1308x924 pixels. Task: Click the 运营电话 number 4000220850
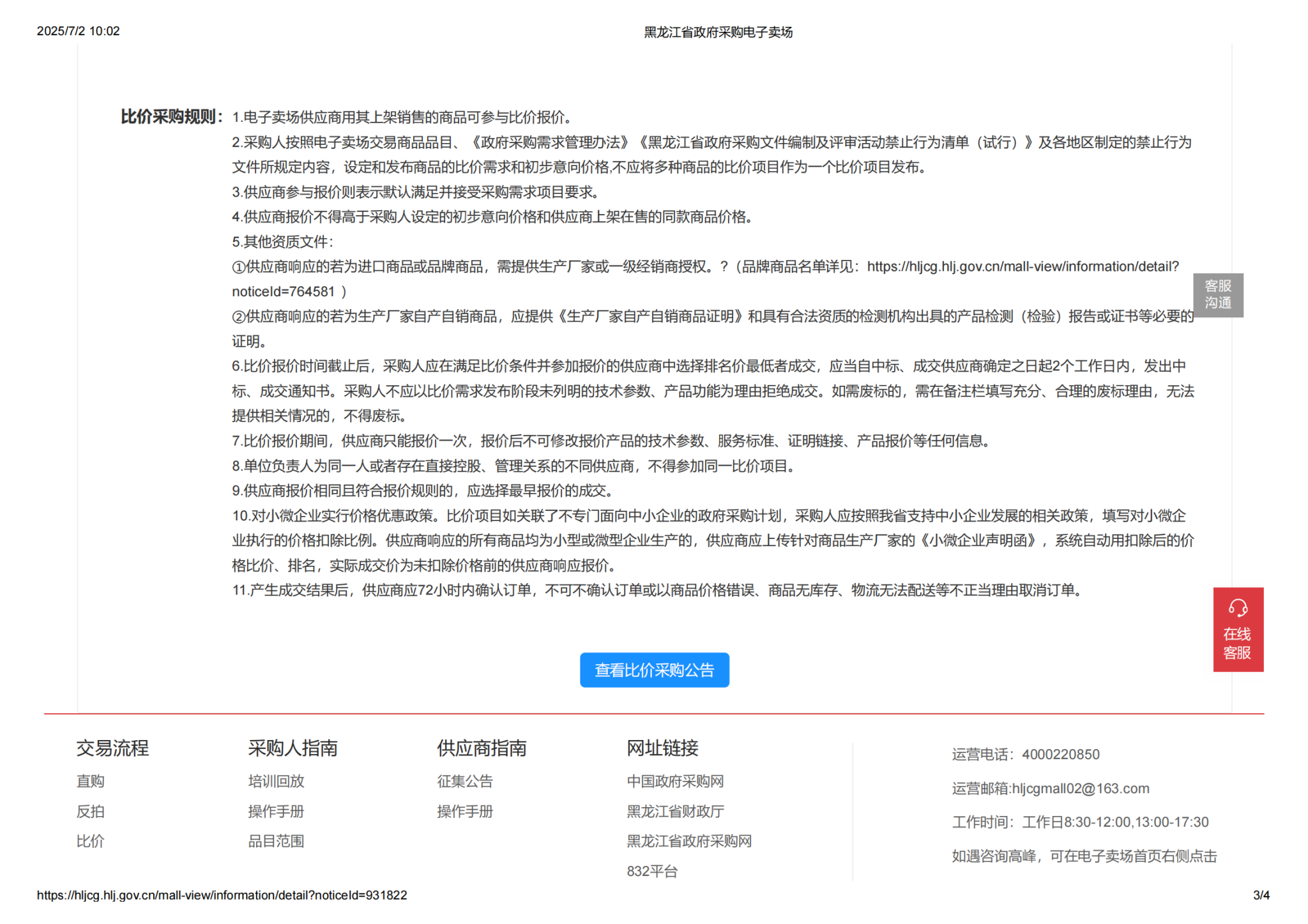(1060, 755)
